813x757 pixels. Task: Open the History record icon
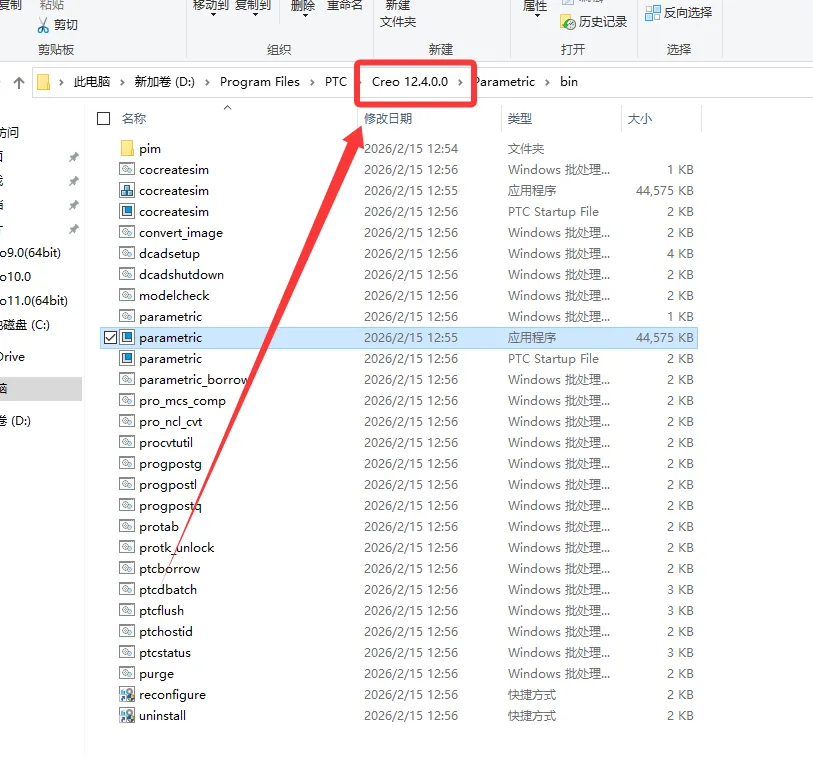[x=568, y=22]
